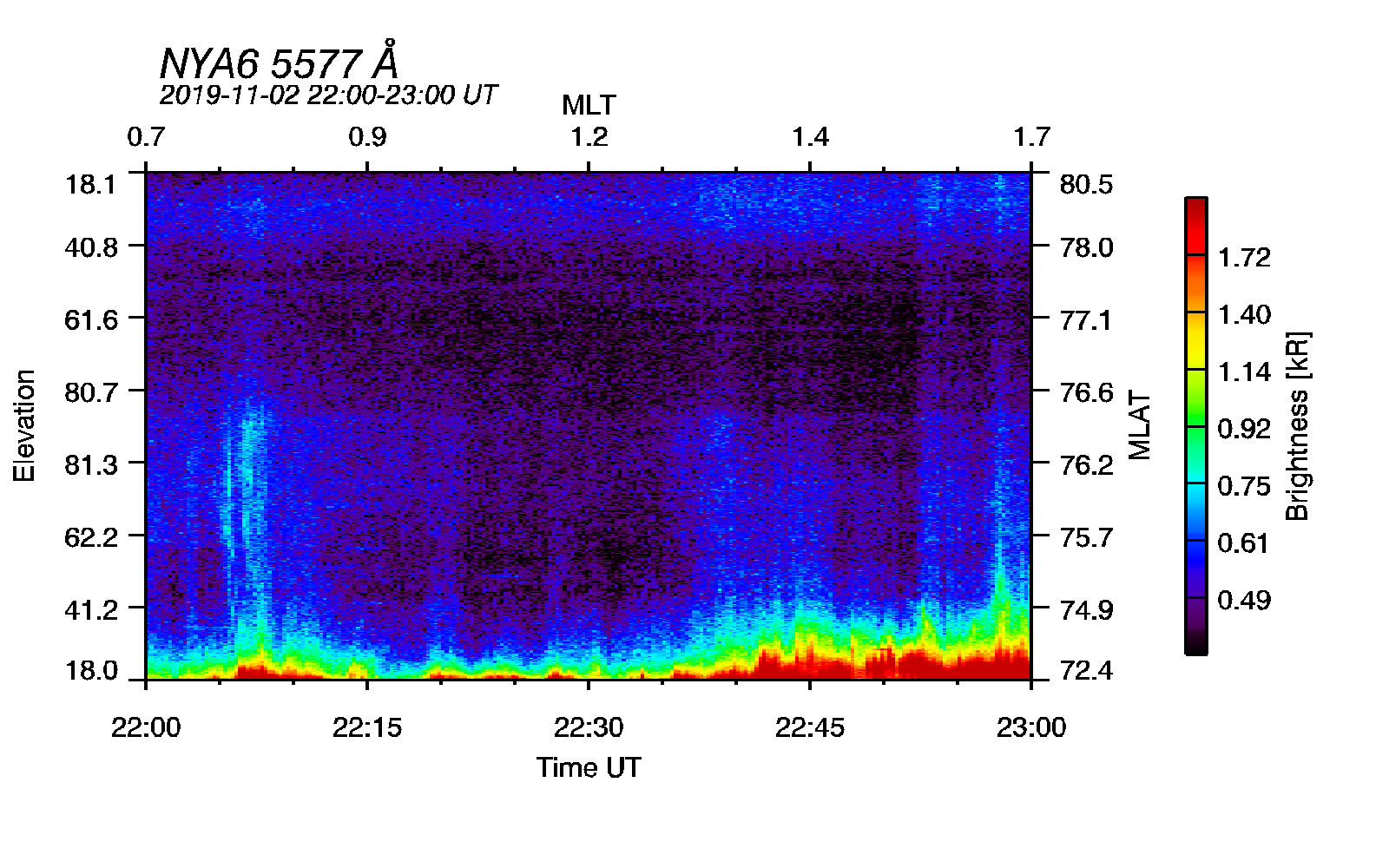Click MLAT tick '76.2'
The image size is (1389, 868).
click(x=1086, y=465)
